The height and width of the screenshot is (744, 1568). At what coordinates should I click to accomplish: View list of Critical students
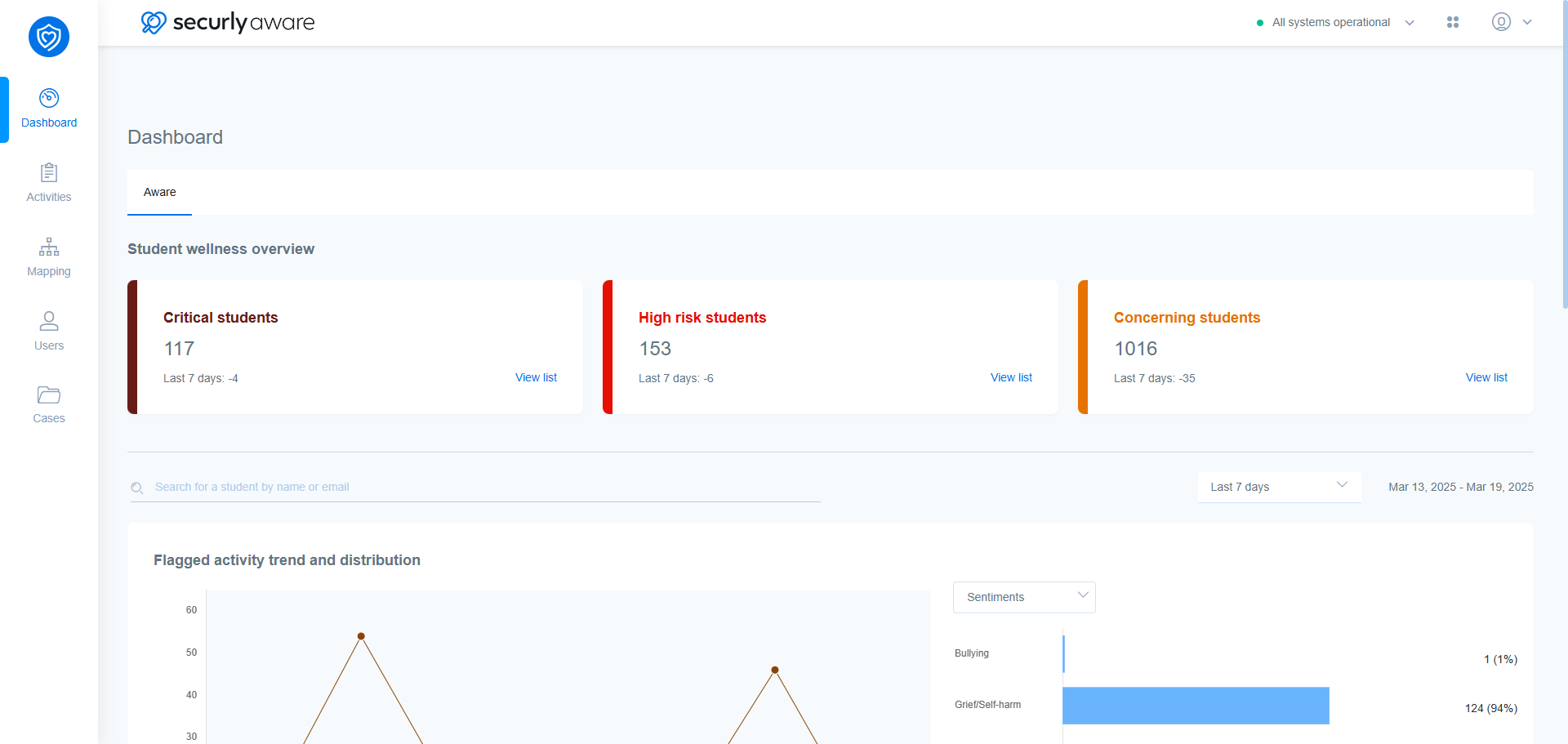coord(536,377)
